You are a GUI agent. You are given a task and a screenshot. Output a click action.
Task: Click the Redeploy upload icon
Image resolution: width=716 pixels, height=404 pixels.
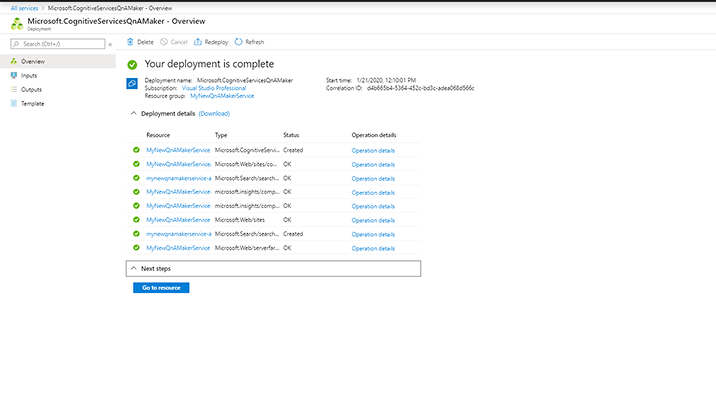point(198,42)
